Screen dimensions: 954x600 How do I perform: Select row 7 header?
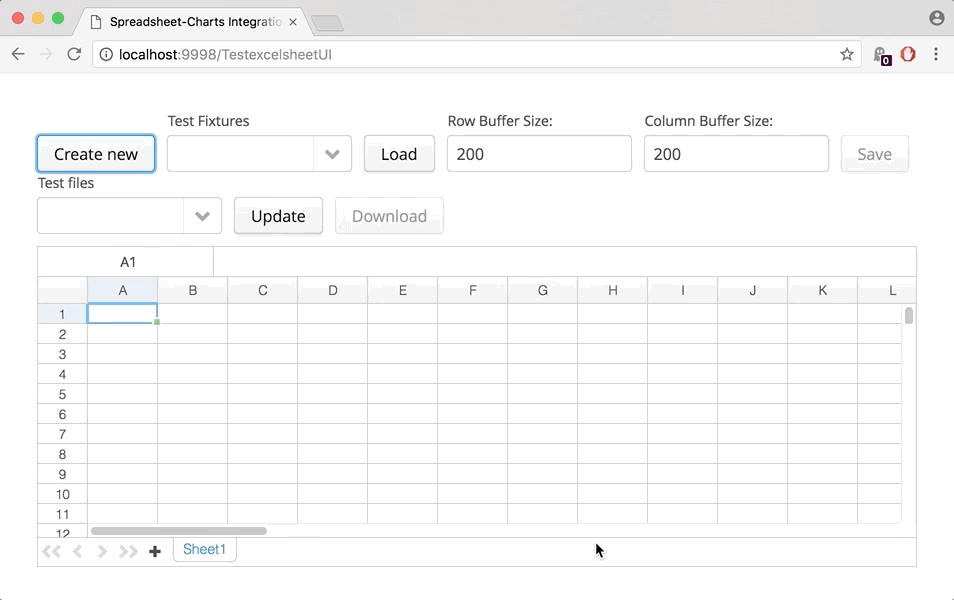click(x=62, y=434)
